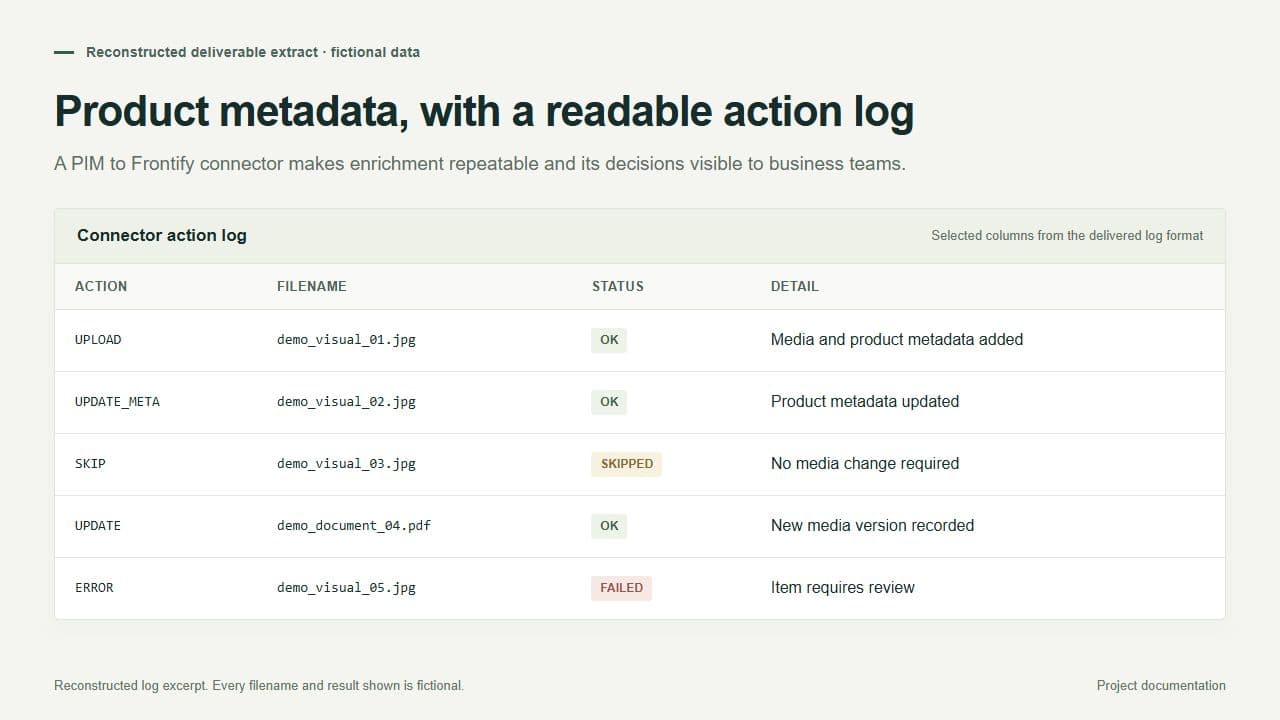Click the ACTION column header
Viewport: 1280px width, 720px height.
[x=101, y=286]
